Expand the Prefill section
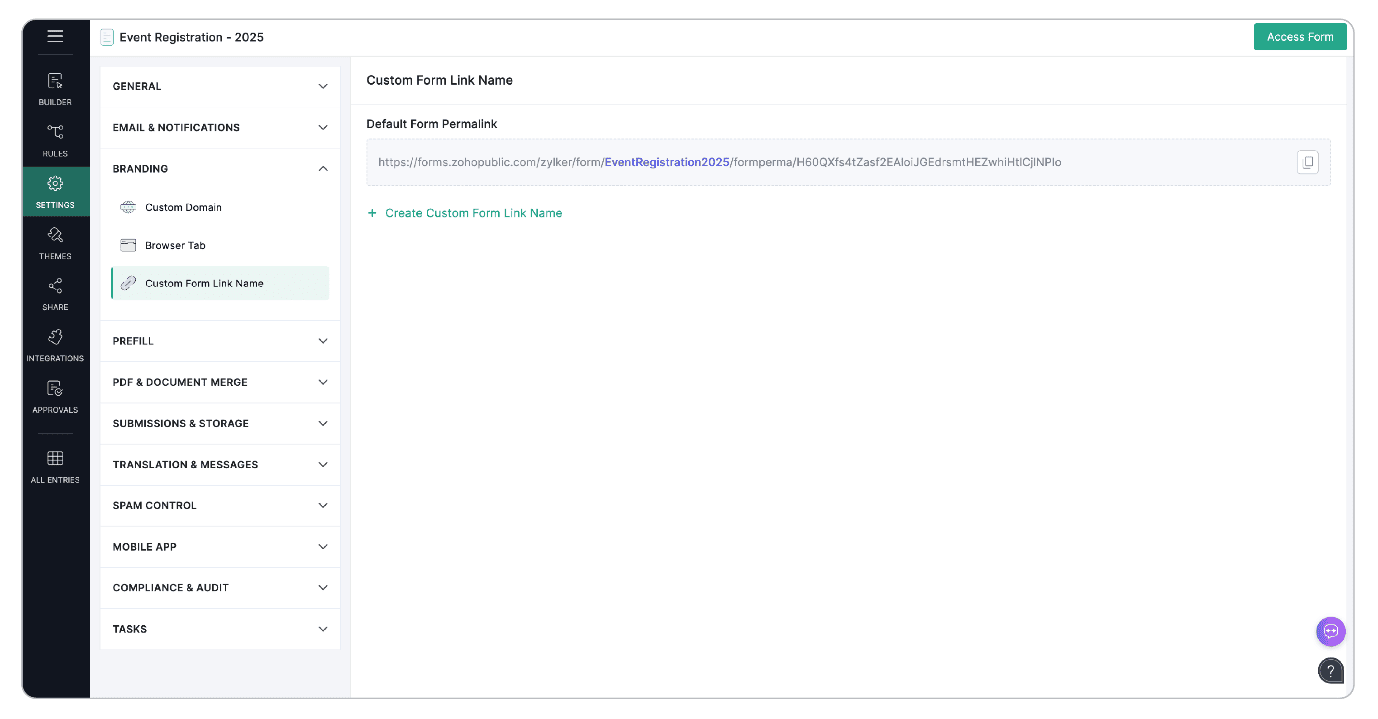The width and height of the screenshot is (1378, 719). tap(220, 341)
